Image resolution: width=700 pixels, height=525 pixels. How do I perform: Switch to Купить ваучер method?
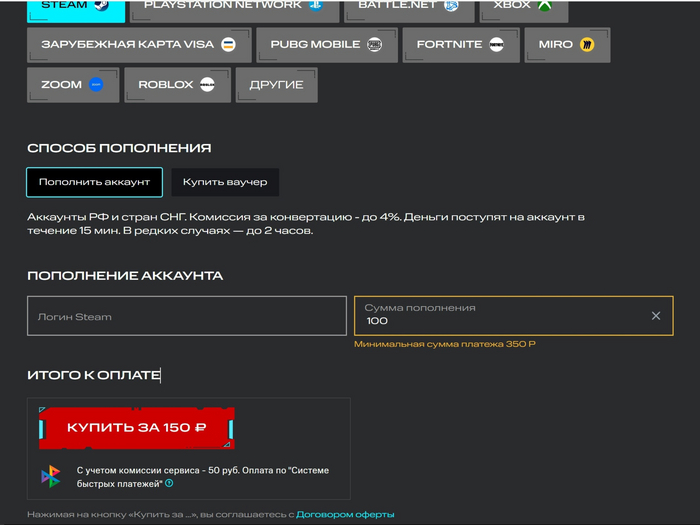(x=225, y=182)
